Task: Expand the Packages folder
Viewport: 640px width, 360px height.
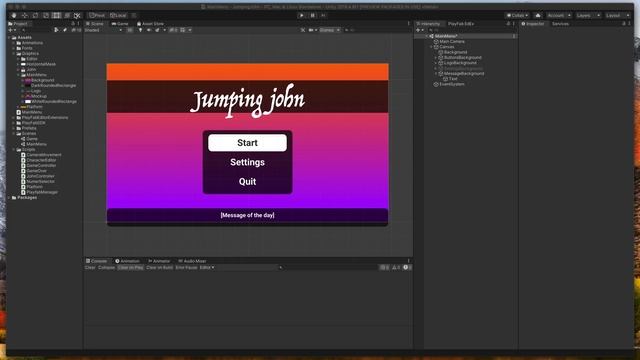Action: click(x=10, y=198)
